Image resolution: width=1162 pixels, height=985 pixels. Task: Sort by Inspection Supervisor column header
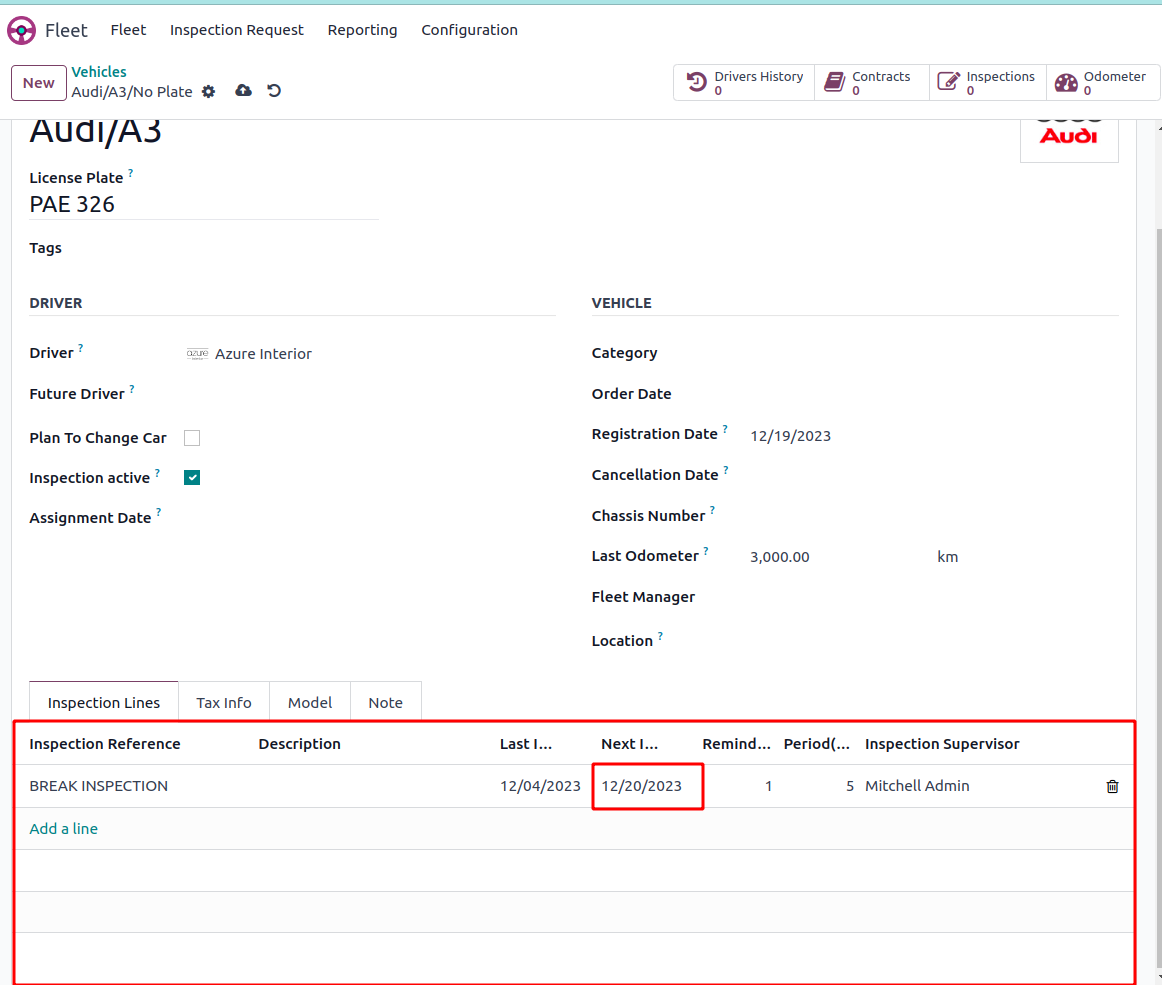[x=942, y=744]
